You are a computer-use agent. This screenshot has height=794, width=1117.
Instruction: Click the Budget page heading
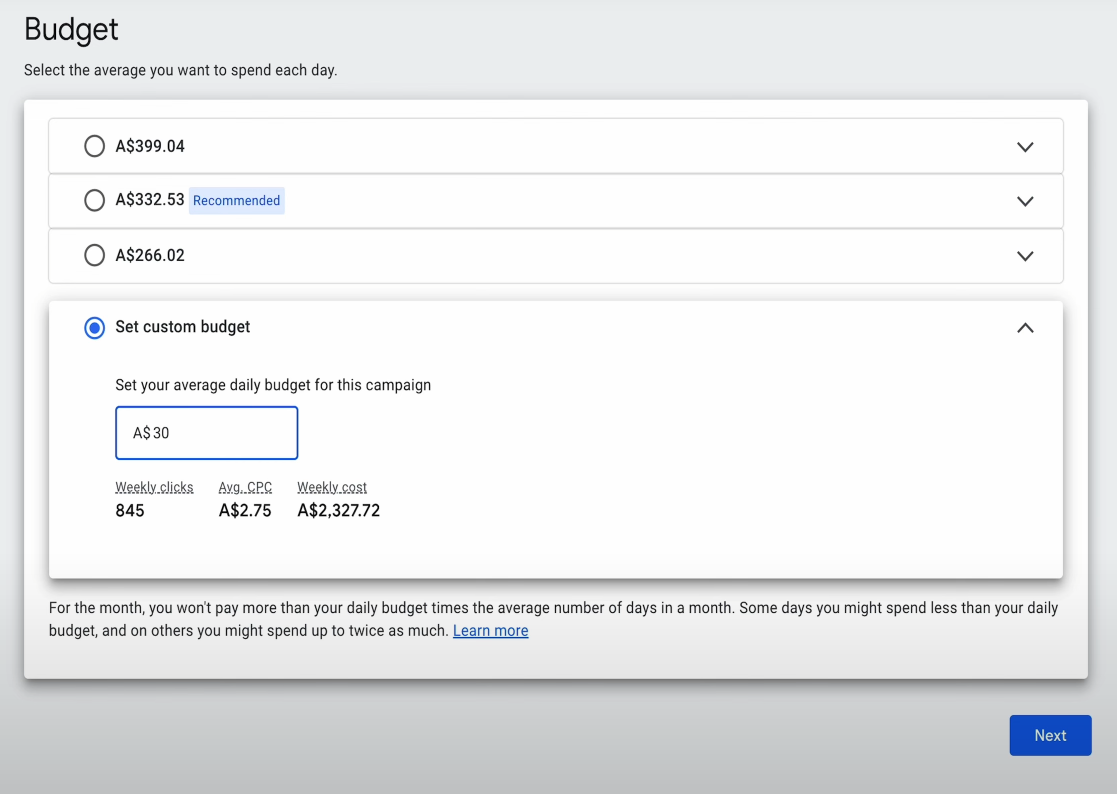(71, 31)
